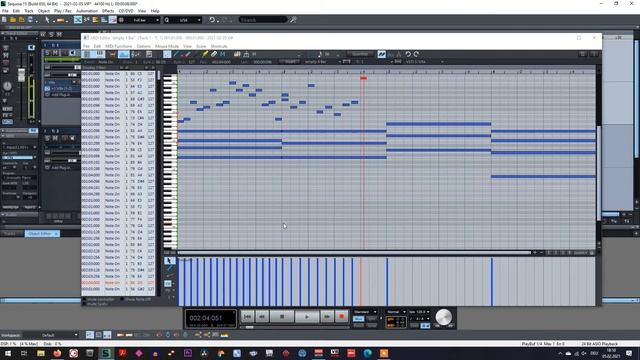Toggle Loop mode in transport
Image resolution: width=640 pixels, height=360 pixels.
click(x=371, y=325)
